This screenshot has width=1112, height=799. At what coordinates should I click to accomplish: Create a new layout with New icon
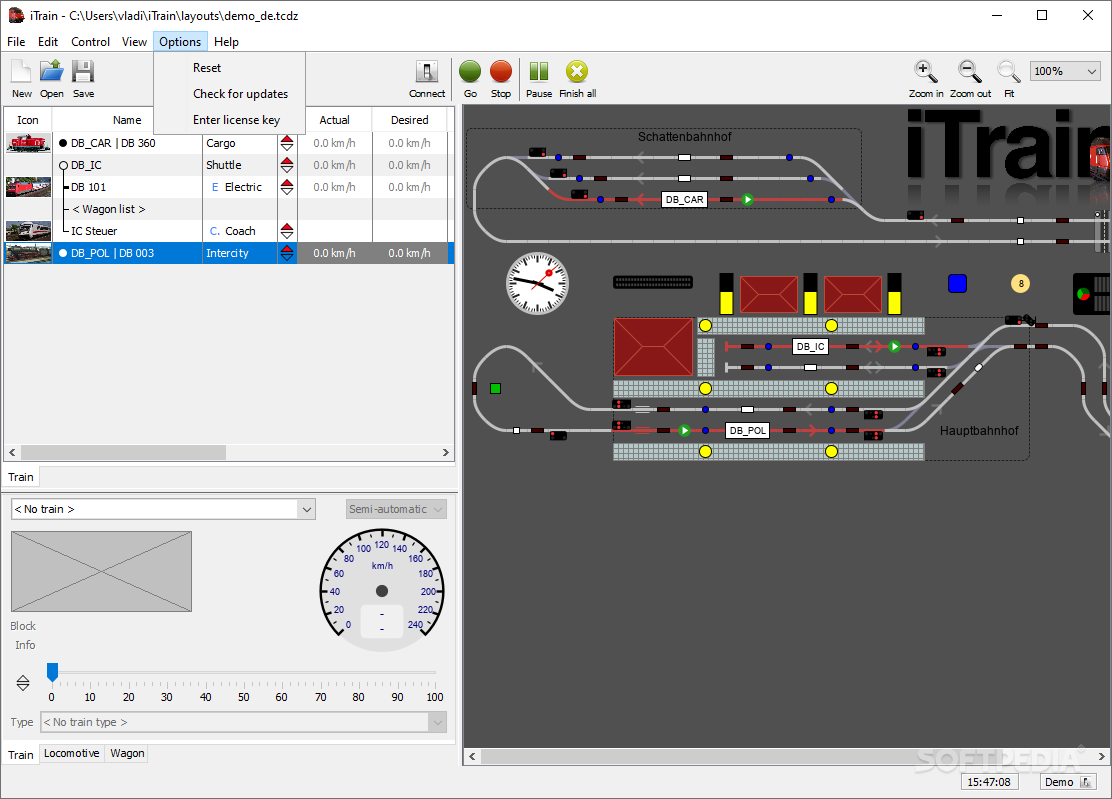click(21, 78)
